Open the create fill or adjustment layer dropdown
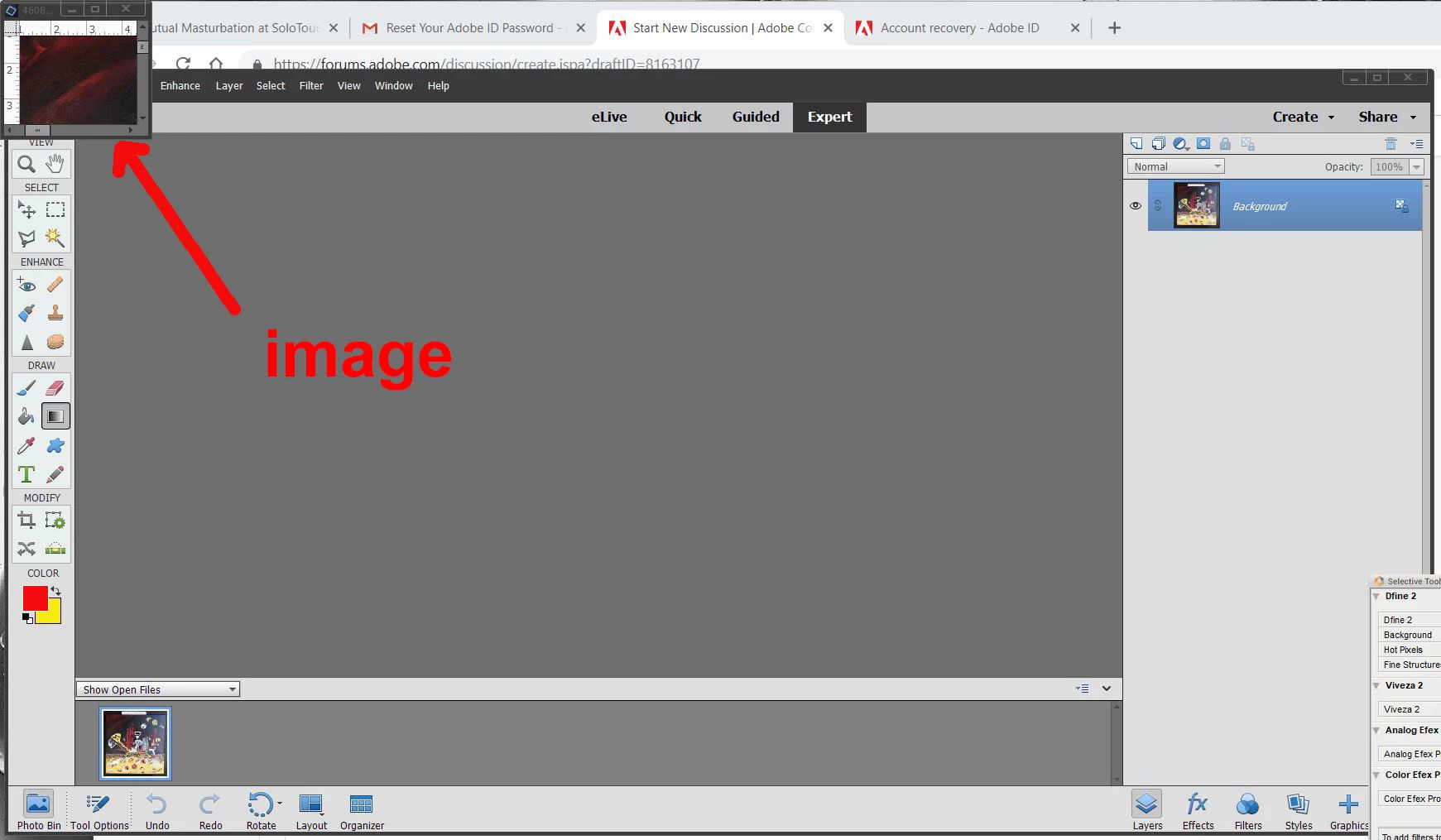Screen dimensions: 1441x840 coord(1181,144)
